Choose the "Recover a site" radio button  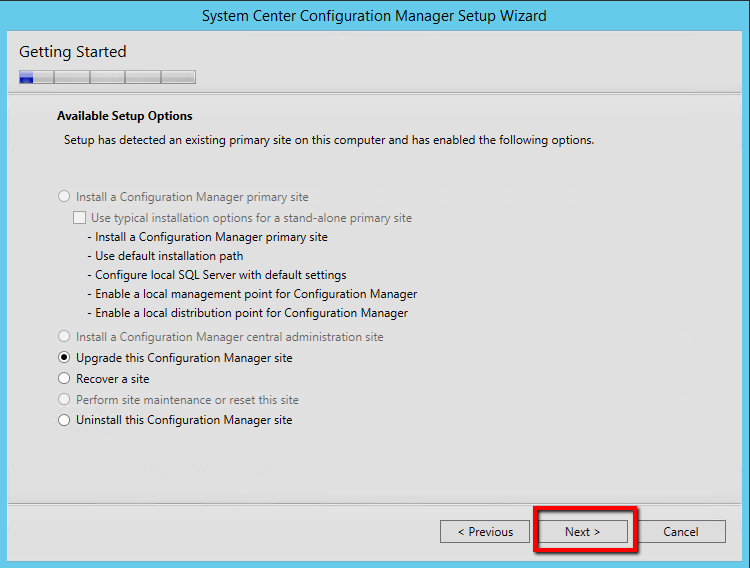pos(65,379)
